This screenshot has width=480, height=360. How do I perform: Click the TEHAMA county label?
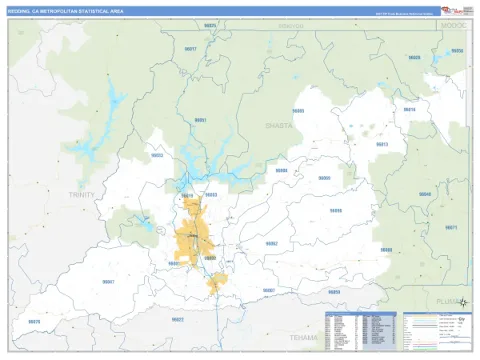point(303,338)
